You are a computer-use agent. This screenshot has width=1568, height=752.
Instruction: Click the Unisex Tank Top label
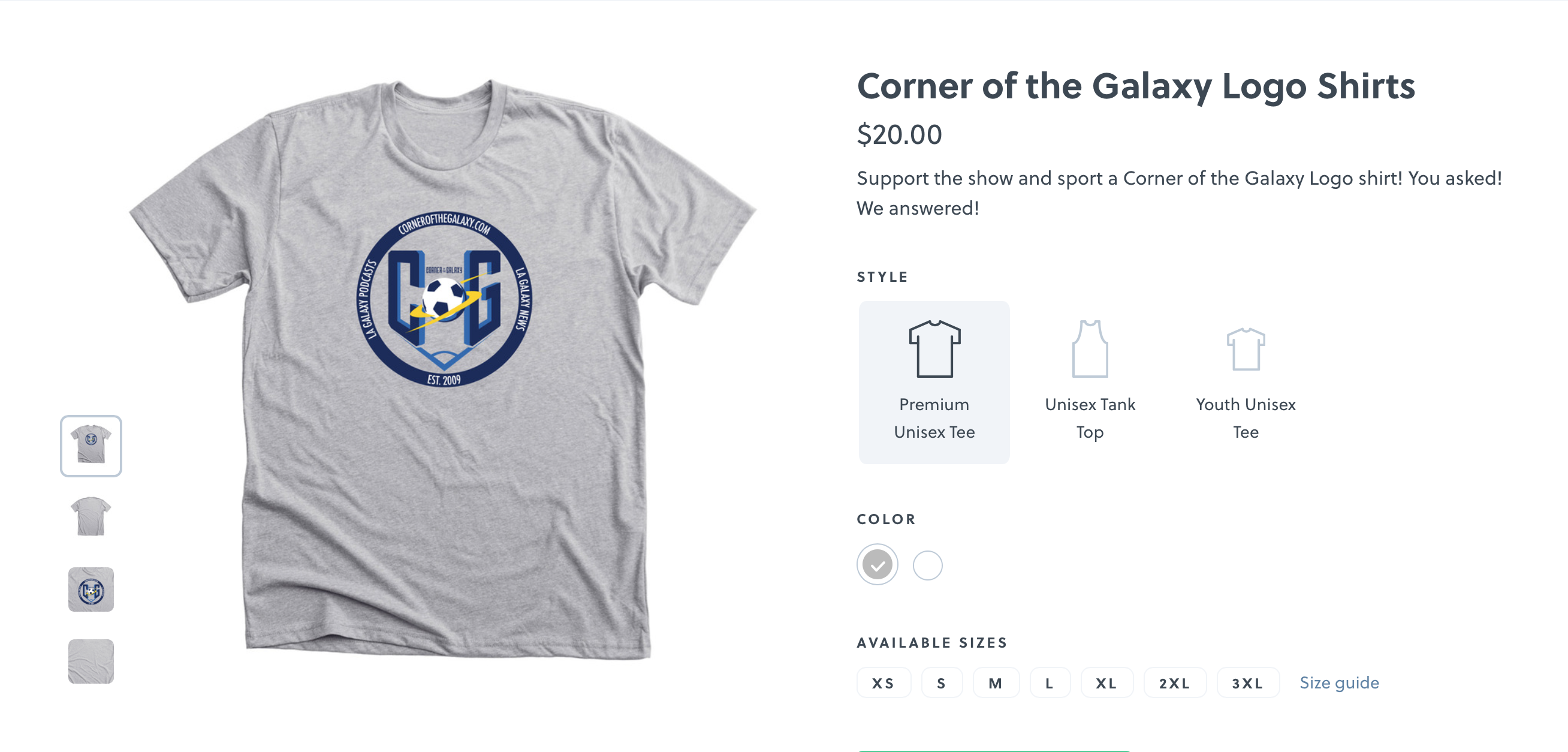click(1090, 419)
